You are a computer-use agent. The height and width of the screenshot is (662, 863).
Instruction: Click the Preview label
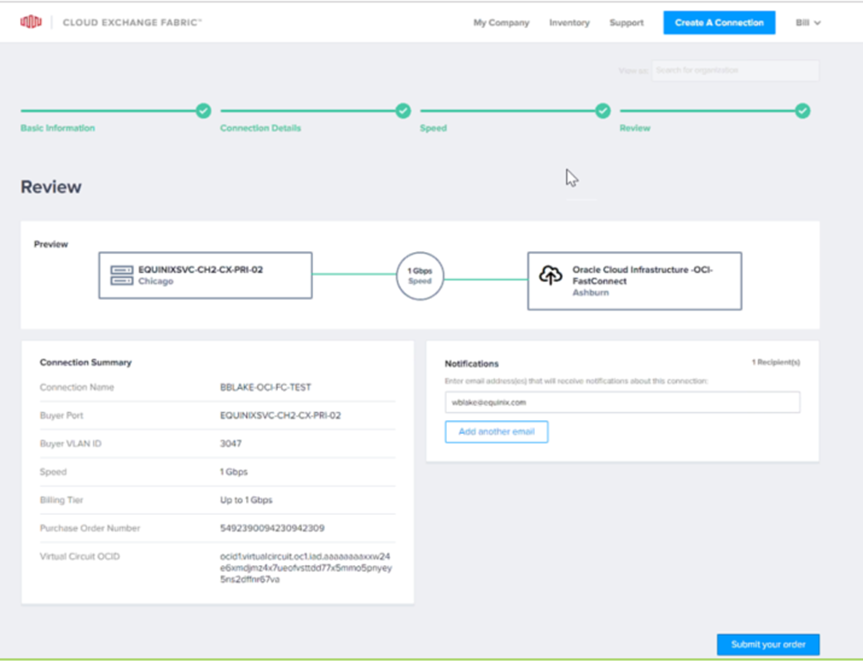click(x=51, y=244)
